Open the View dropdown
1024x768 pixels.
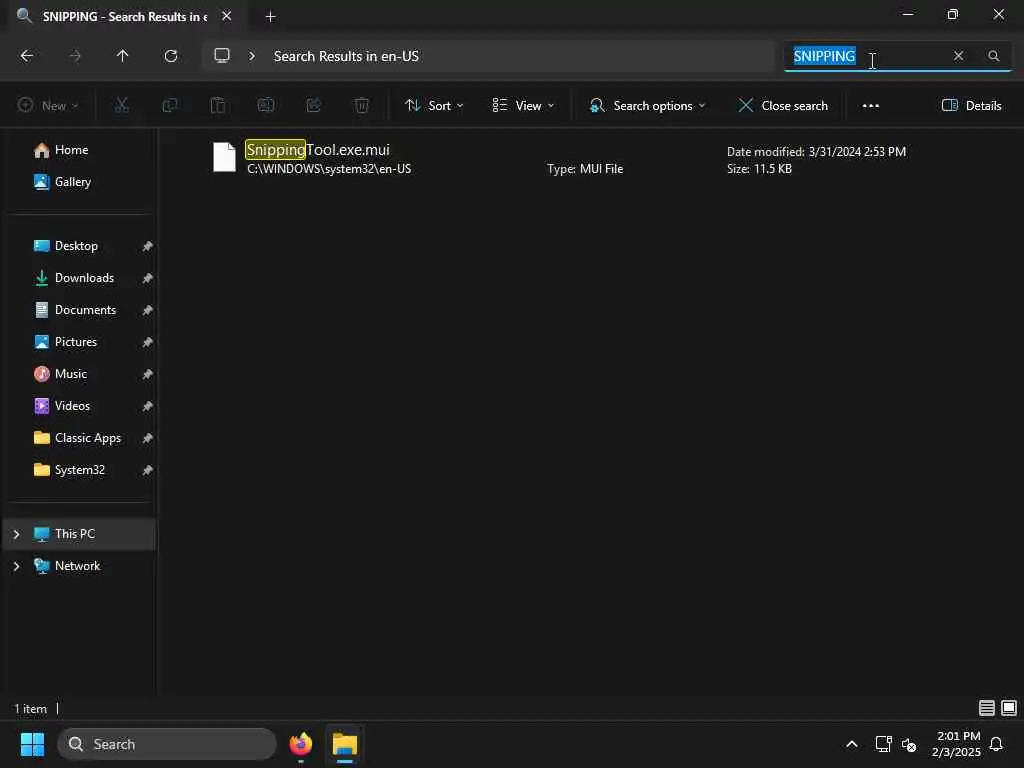coord(523,105)
